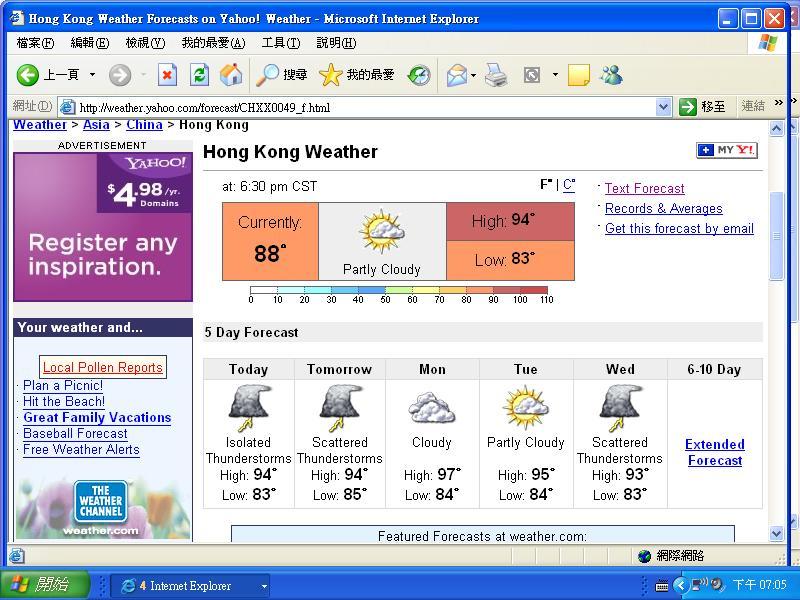Expand the address bar dropdown arrow

click(663, 107)
